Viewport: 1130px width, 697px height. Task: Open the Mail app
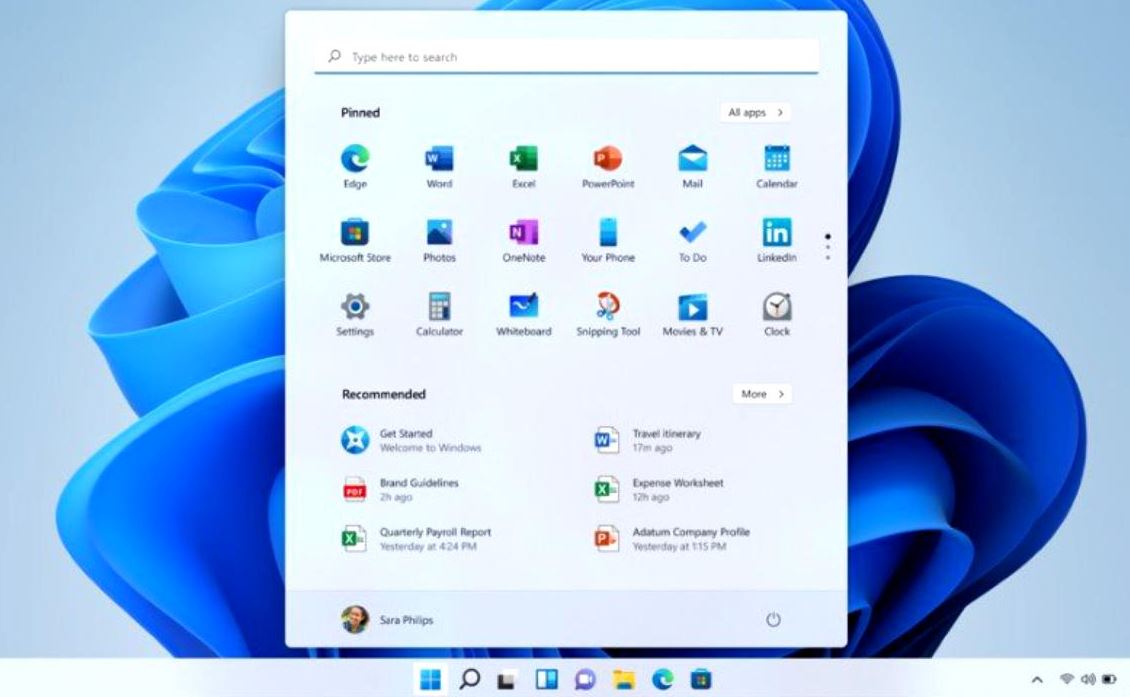(693, 166)
